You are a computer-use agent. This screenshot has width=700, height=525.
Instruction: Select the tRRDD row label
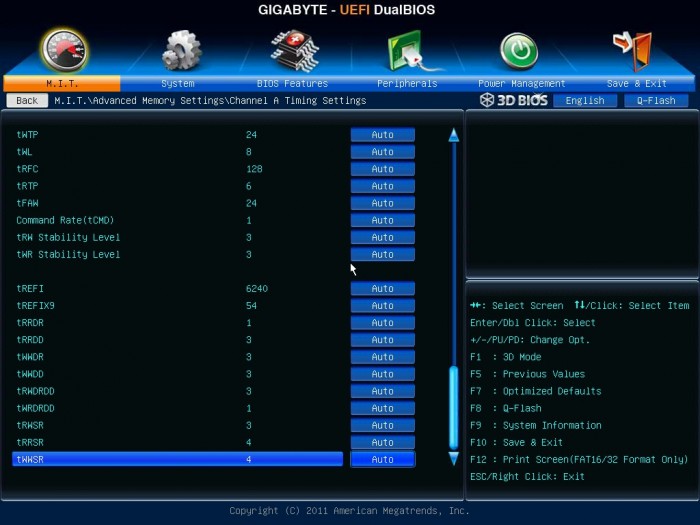(x=30, y=340)
